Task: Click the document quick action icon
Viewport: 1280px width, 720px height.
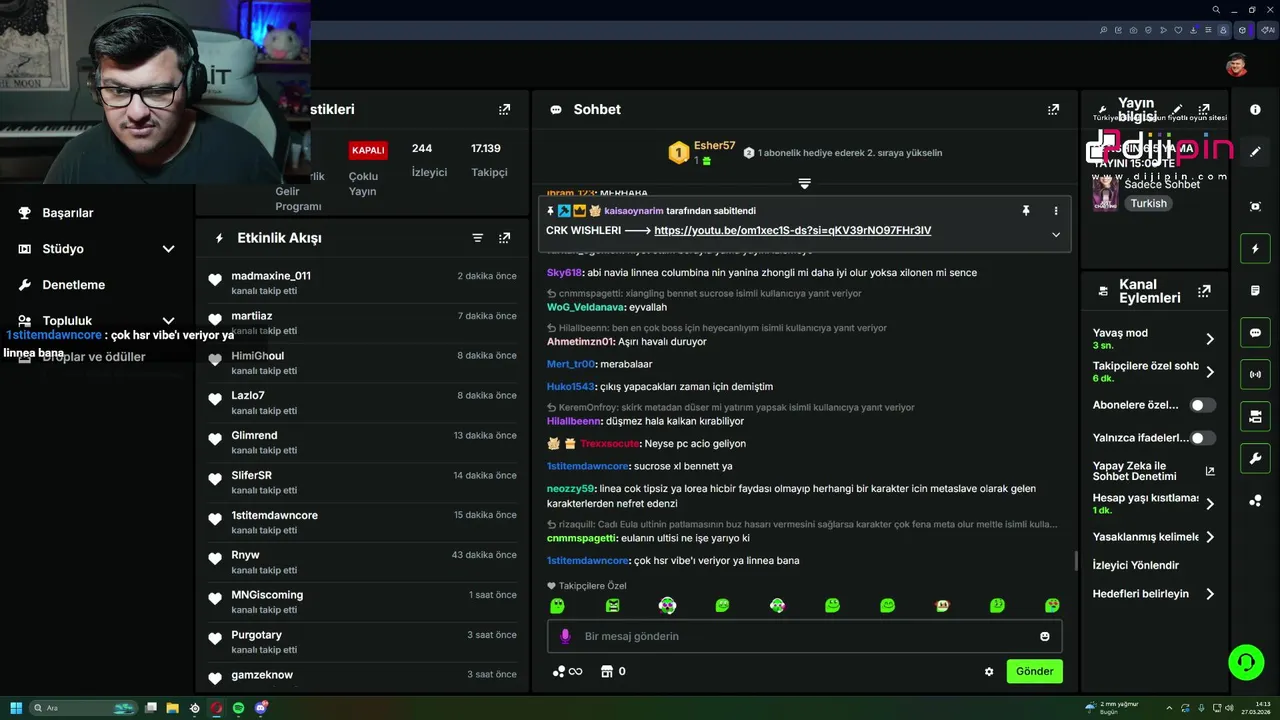Action: 1255,290
